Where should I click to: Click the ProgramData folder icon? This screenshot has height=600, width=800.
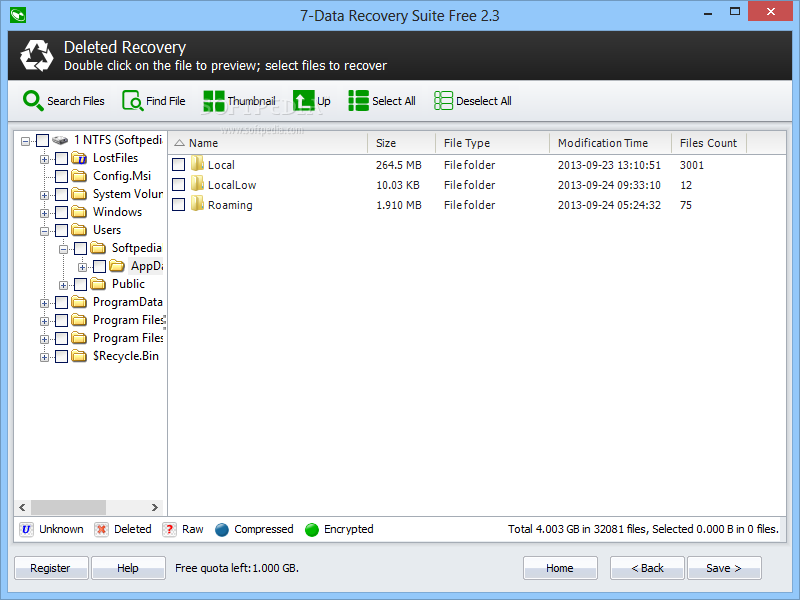pyautogui.click(x=79, y=302)
